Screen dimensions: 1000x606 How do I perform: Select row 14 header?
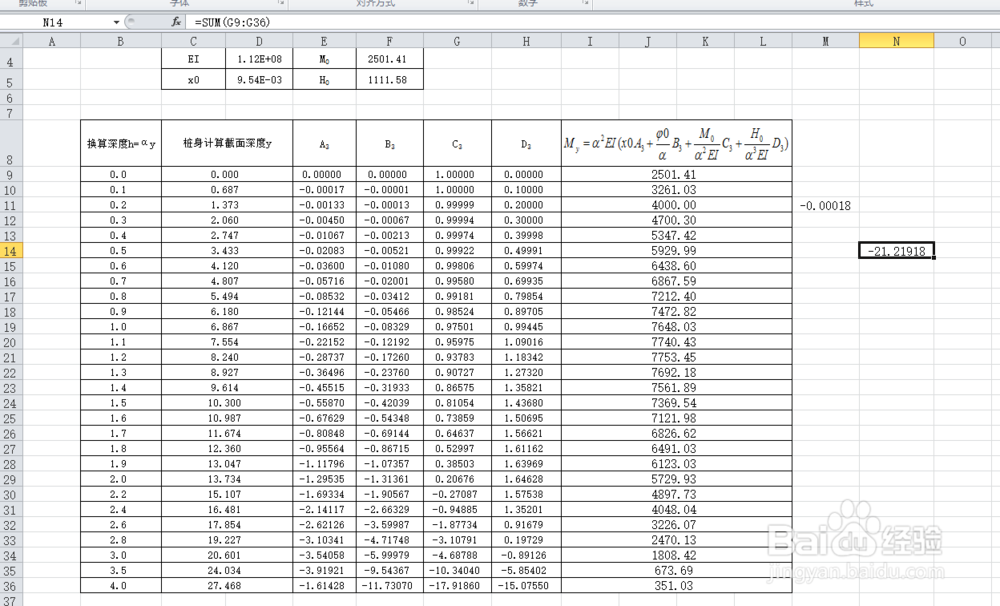11,251
